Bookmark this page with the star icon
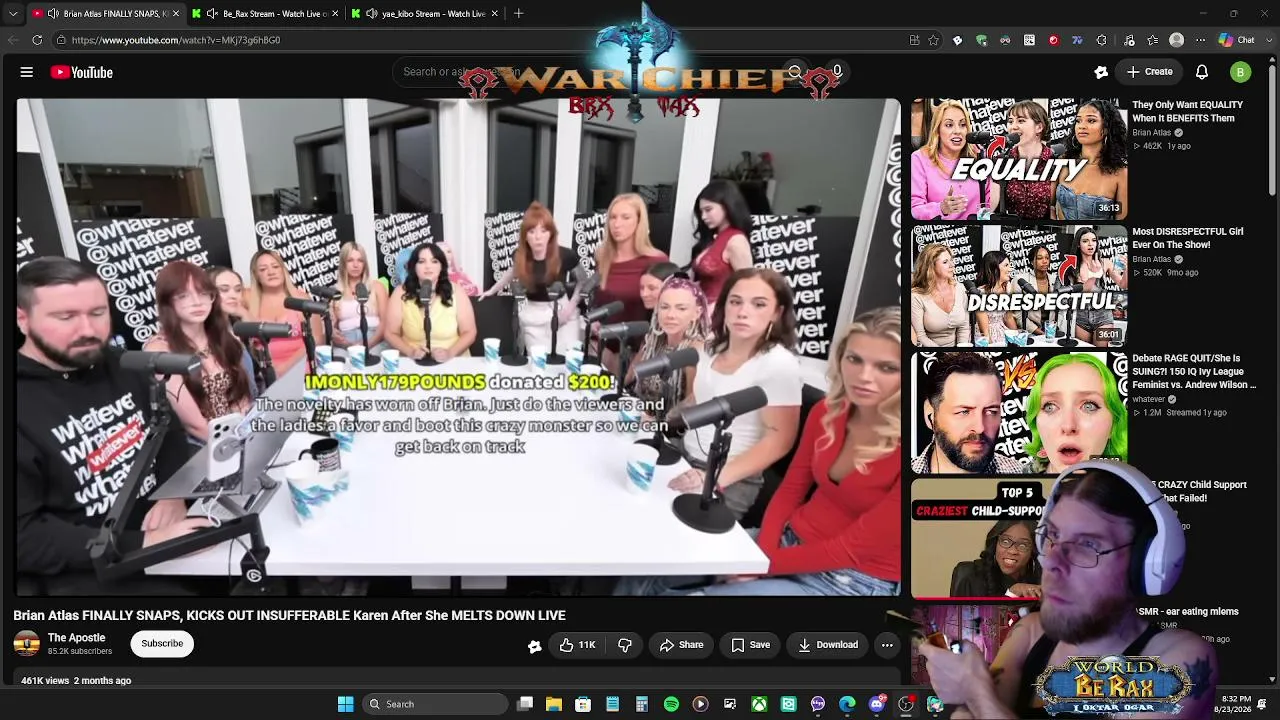 933,40
